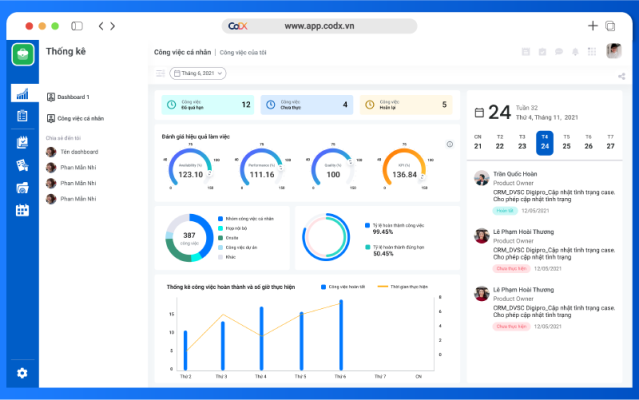Toggle the filter options icon beside month picker
The height and width of the screenshot is (400, 639).
point(160,73)
